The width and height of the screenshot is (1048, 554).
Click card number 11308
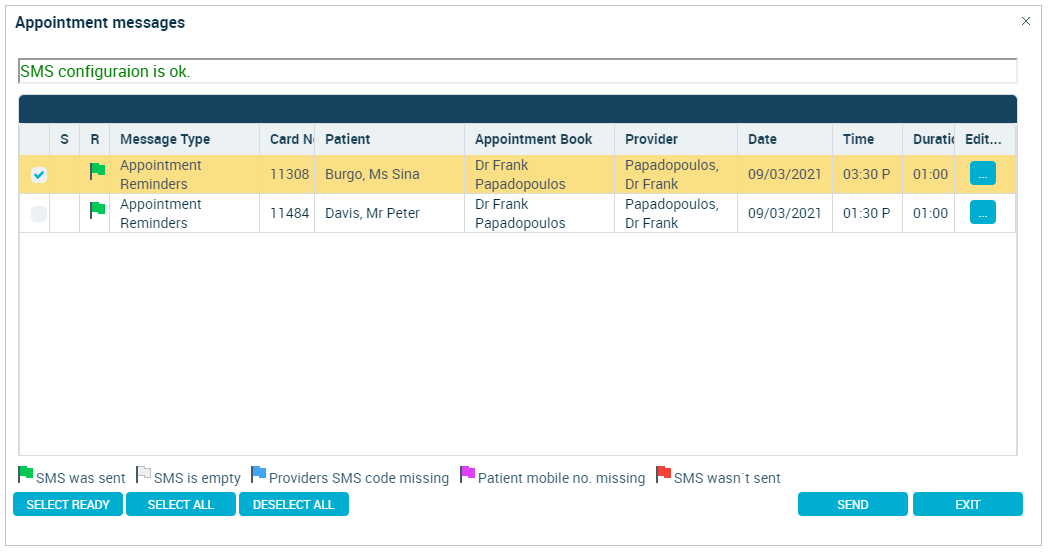click(x=287, y=174)
